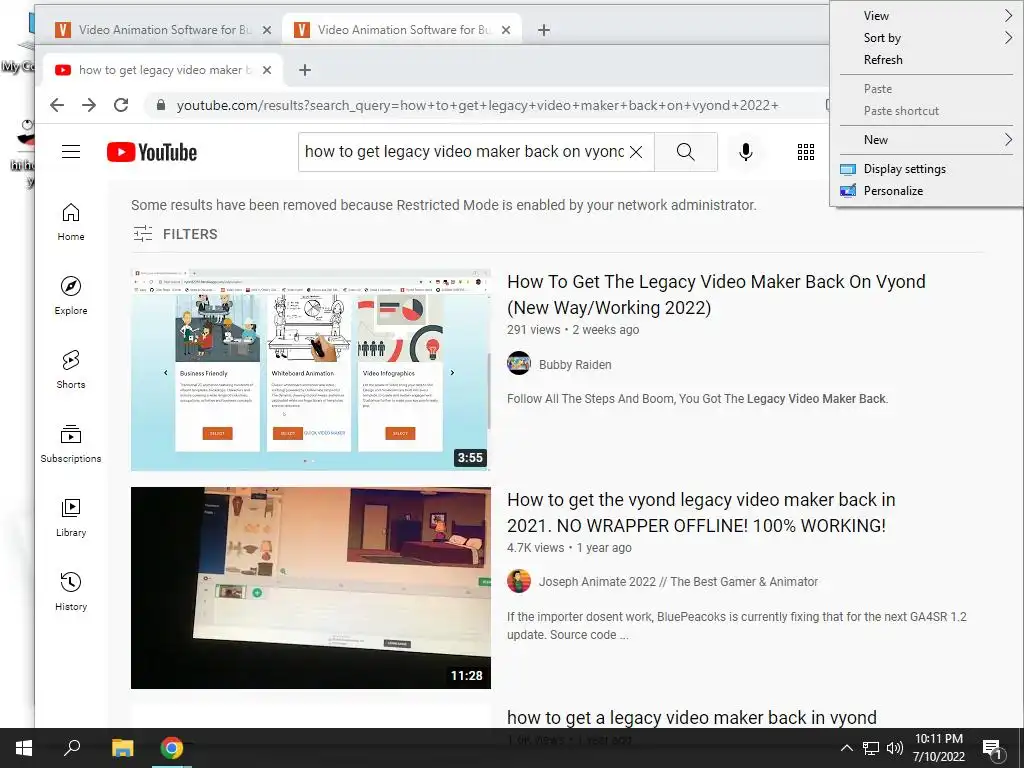1024x768 pixels.
Task: Visit Bubby Raiden channel name link
Action: [575, 364]
